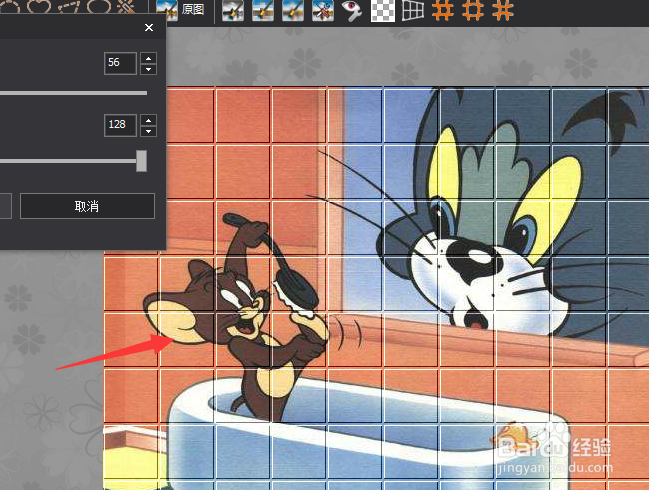Select the second brush tool icon

point(263,10)
